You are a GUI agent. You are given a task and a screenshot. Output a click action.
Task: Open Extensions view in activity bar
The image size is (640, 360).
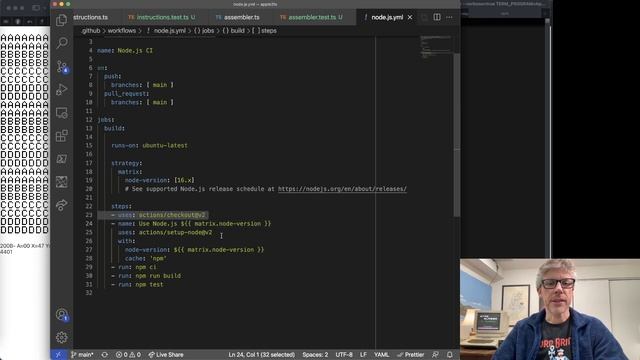pos(62,136)
